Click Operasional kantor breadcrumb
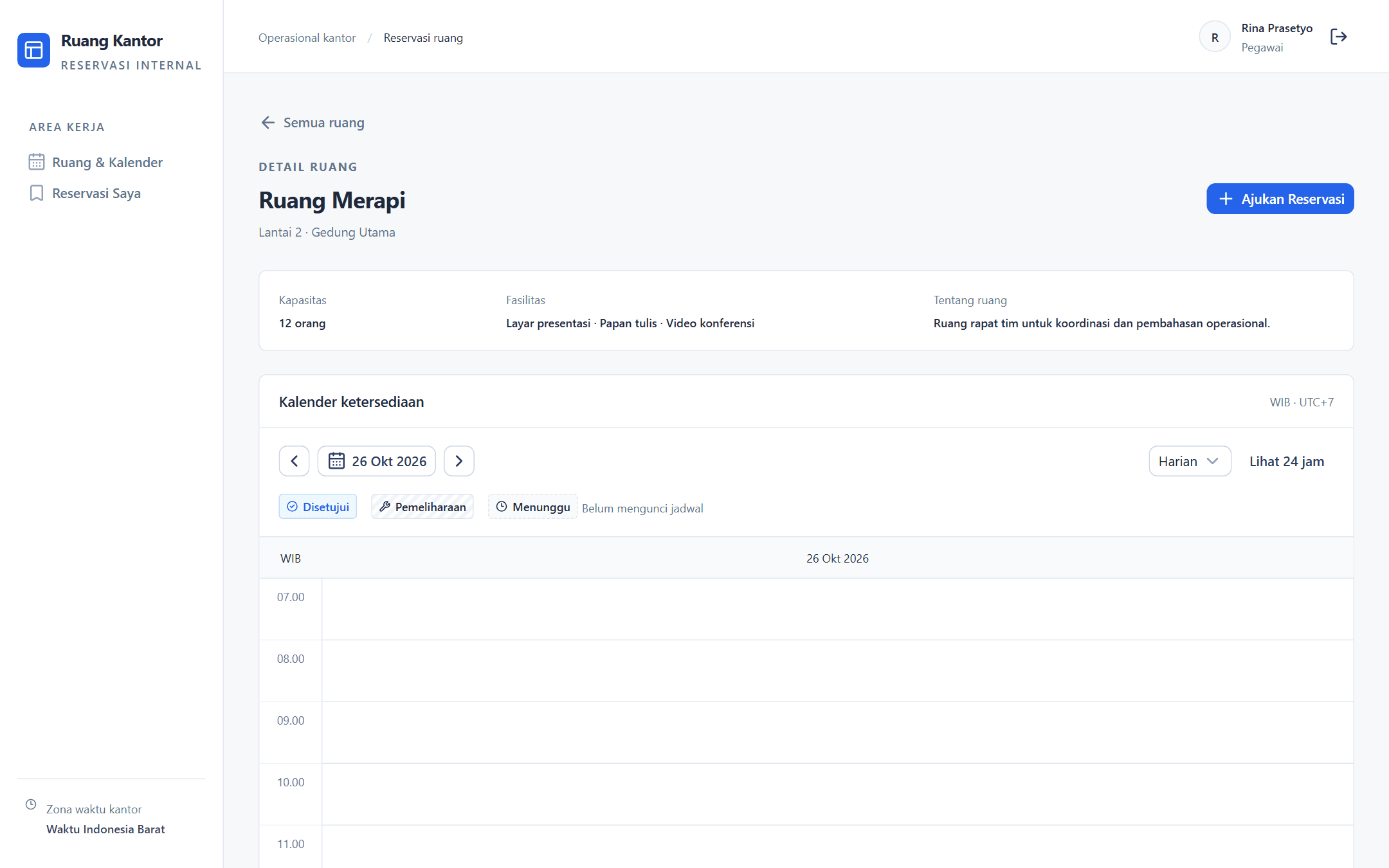1389x868 pixels. 307,38
